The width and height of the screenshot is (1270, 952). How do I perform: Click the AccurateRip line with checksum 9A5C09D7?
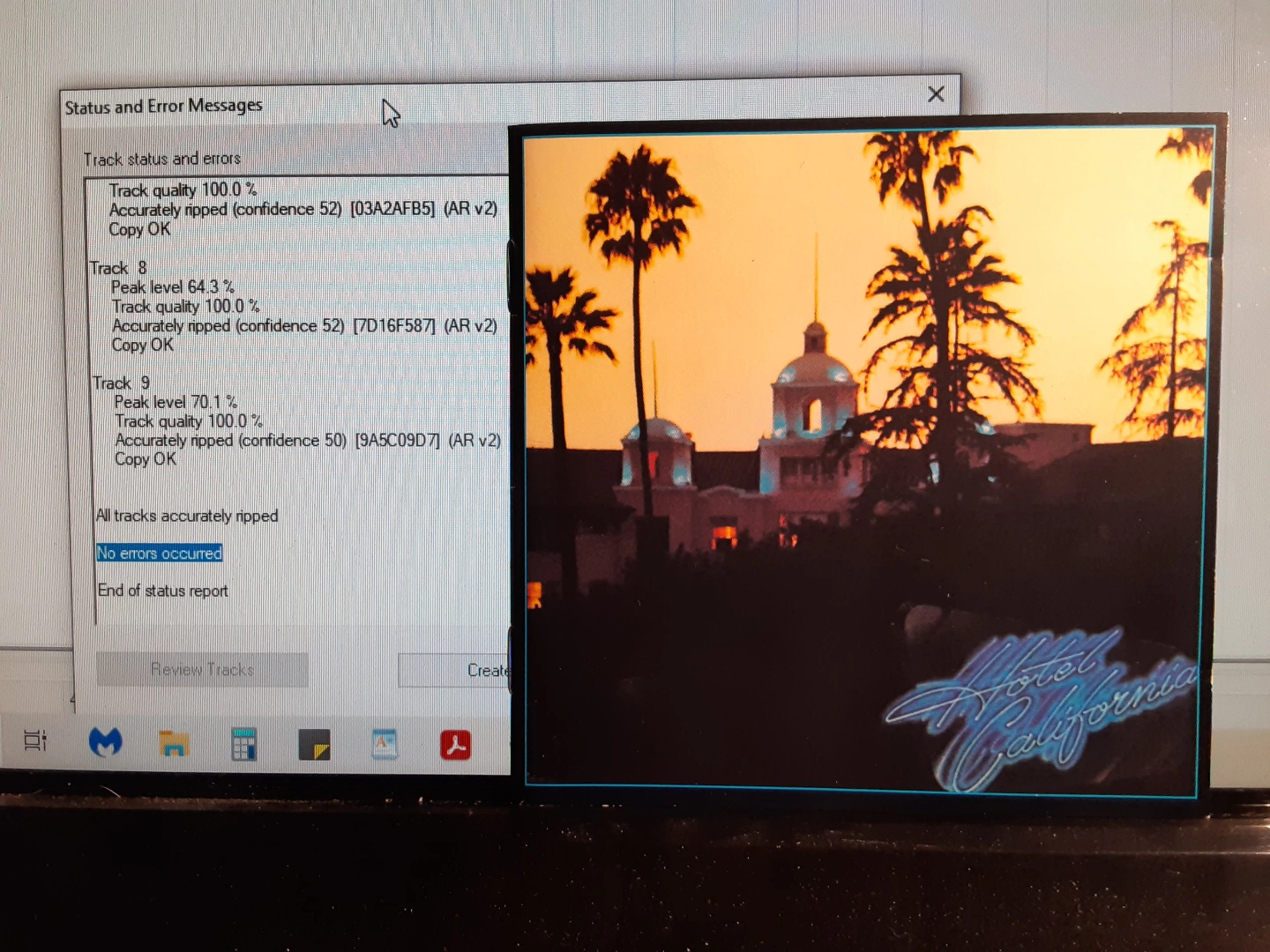tap(308, 440)
